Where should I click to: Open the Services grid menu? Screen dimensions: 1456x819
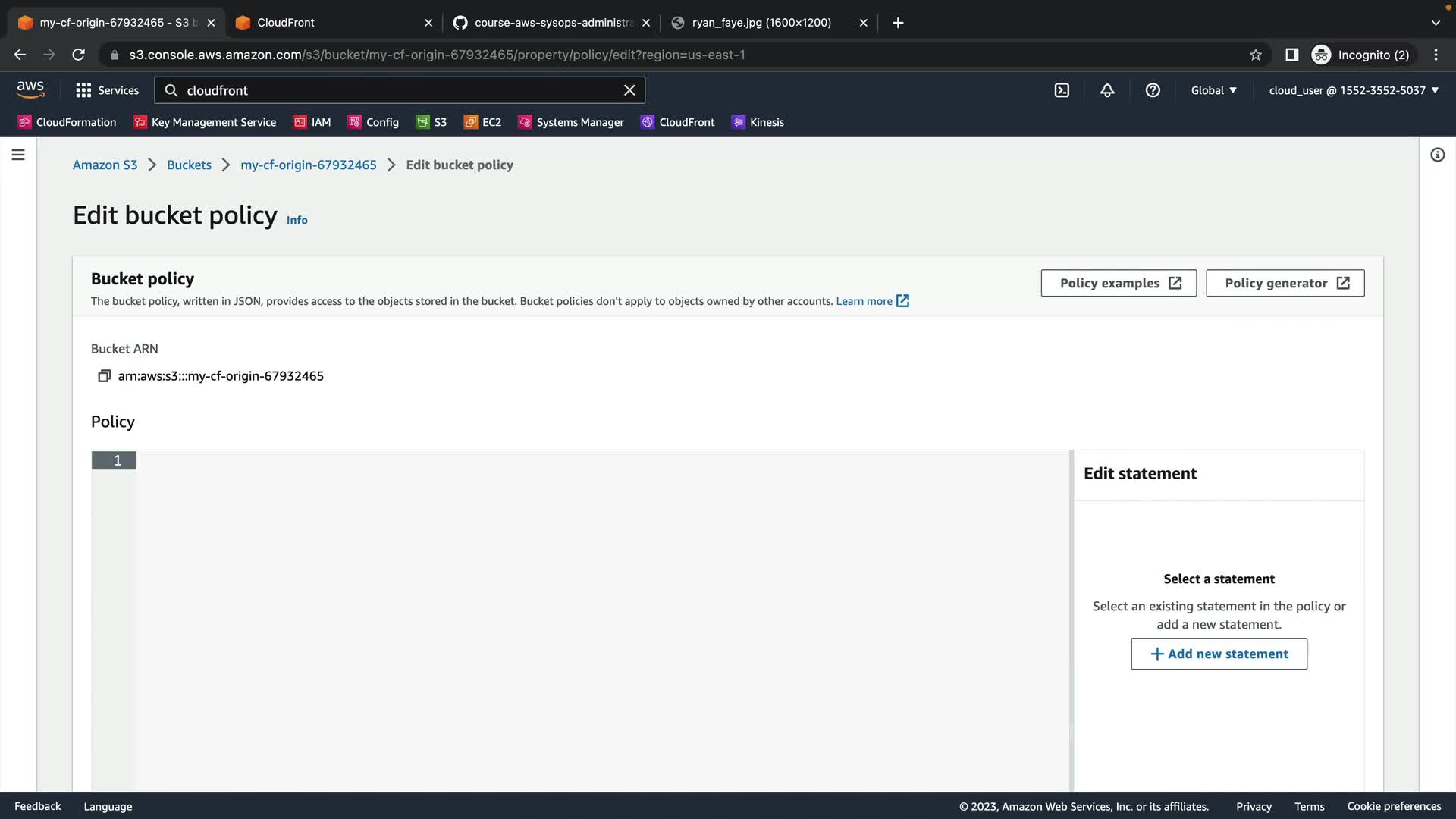coord(107,90)
